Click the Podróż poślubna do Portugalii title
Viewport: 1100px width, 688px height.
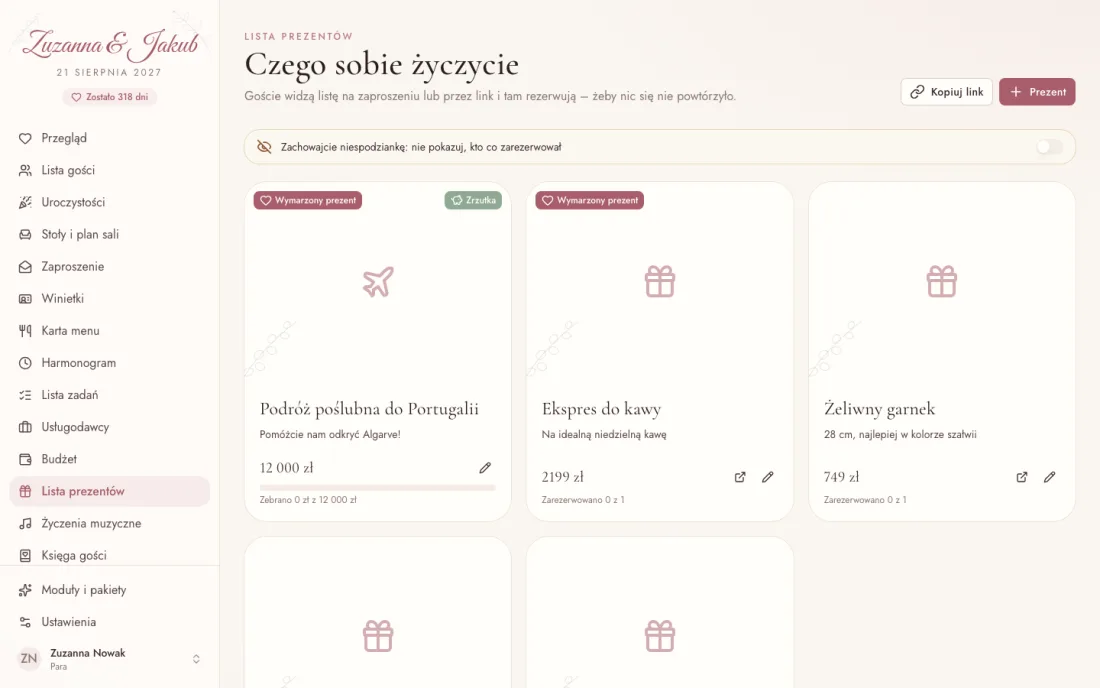369,409
